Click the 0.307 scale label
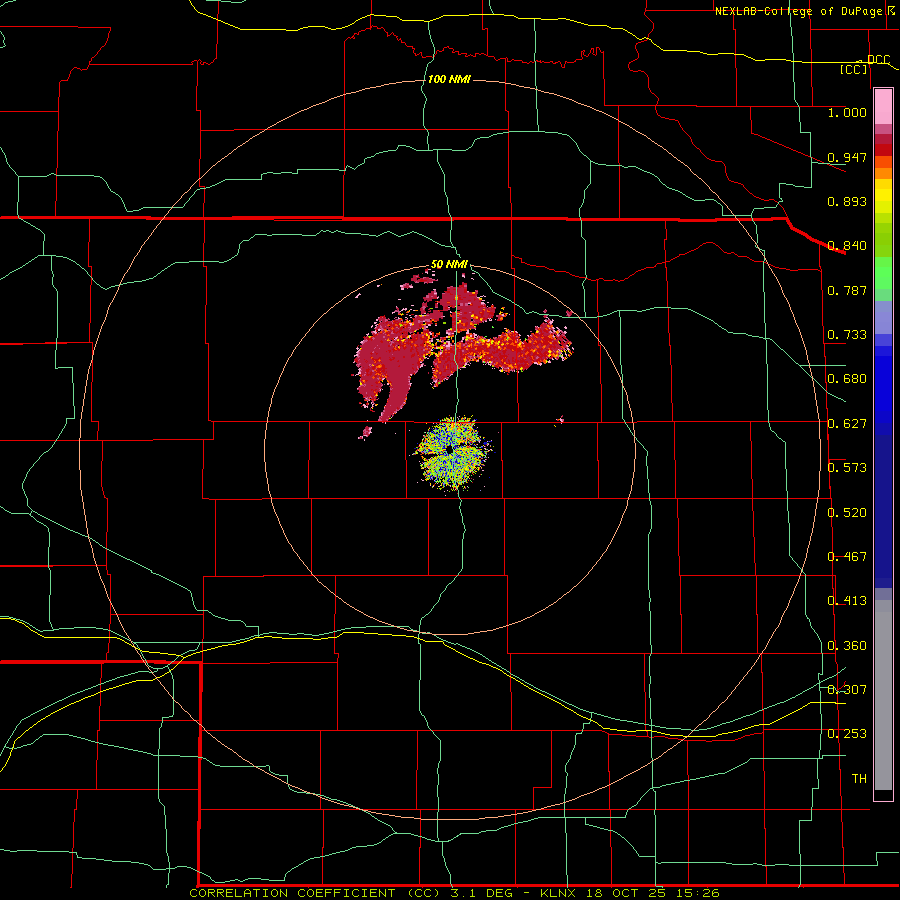The image size is (900, 900). click(x=847, y=690)
